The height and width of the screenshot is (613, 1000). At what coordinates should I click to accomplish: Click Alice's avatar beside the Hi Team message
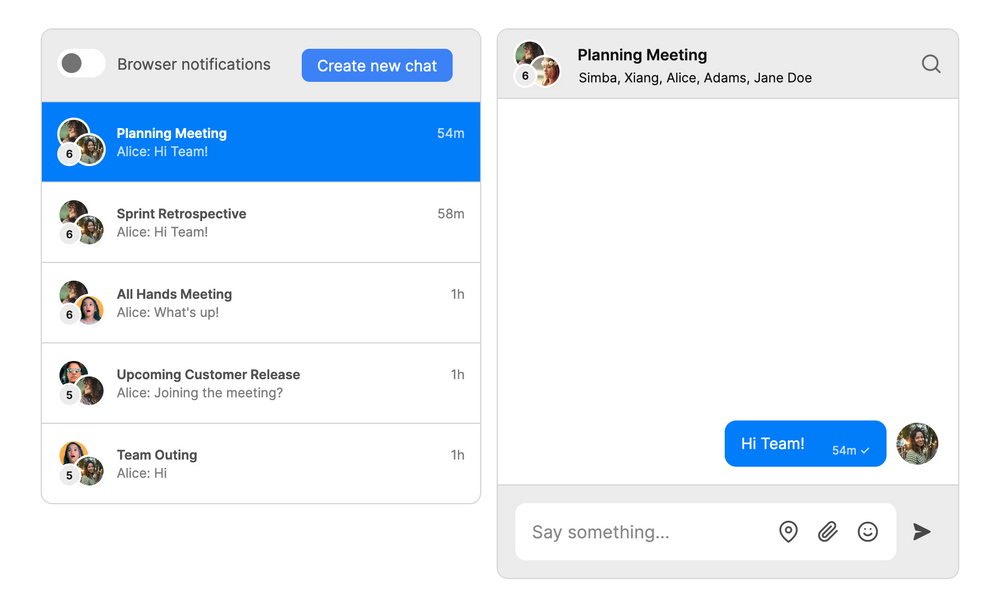917,443
